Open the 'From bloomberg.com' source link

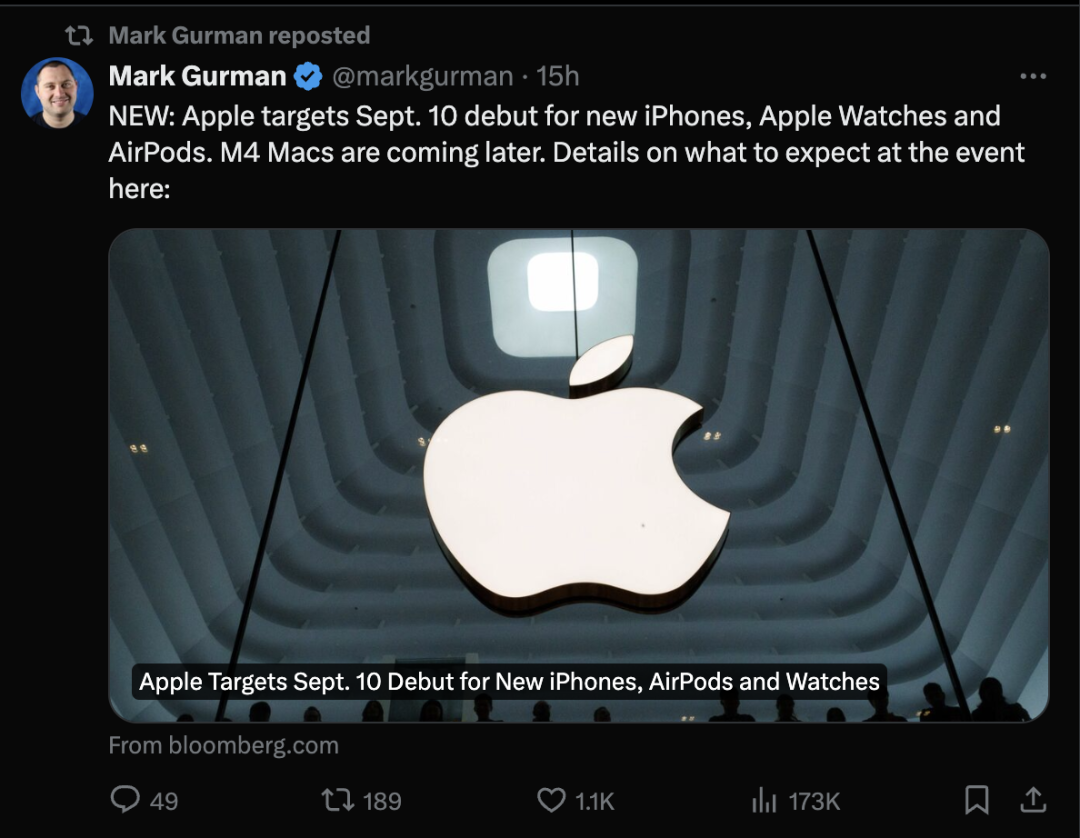223,746
